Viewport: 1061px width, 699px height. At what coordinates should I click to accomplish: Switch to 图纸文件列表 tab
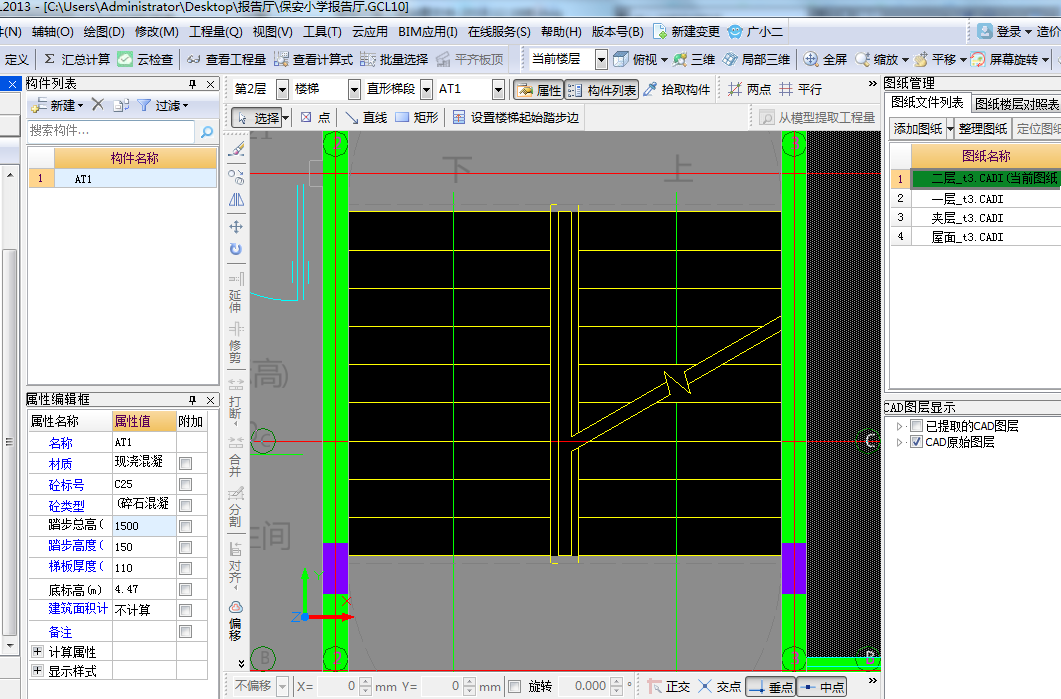click(x=927, y=103)
